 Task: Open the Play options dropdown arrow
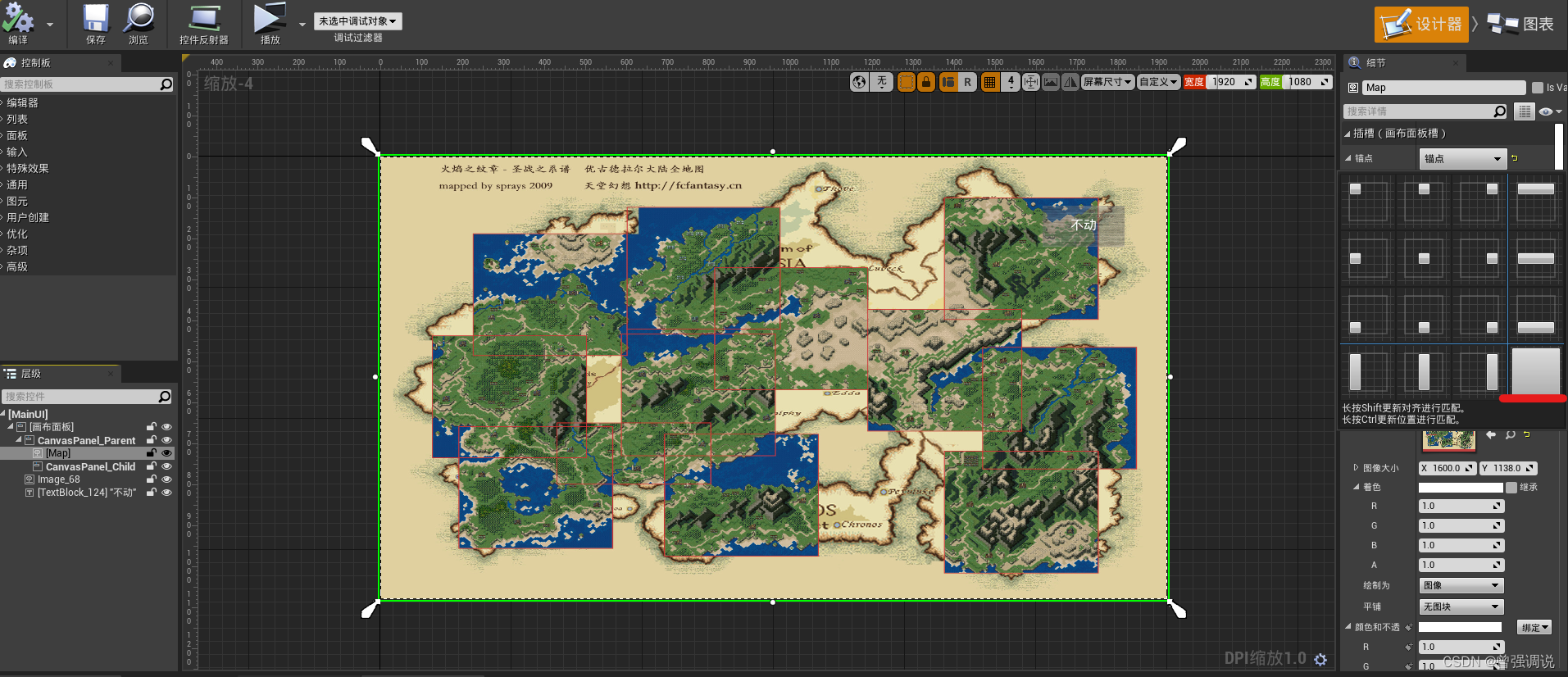coord(302,25)
